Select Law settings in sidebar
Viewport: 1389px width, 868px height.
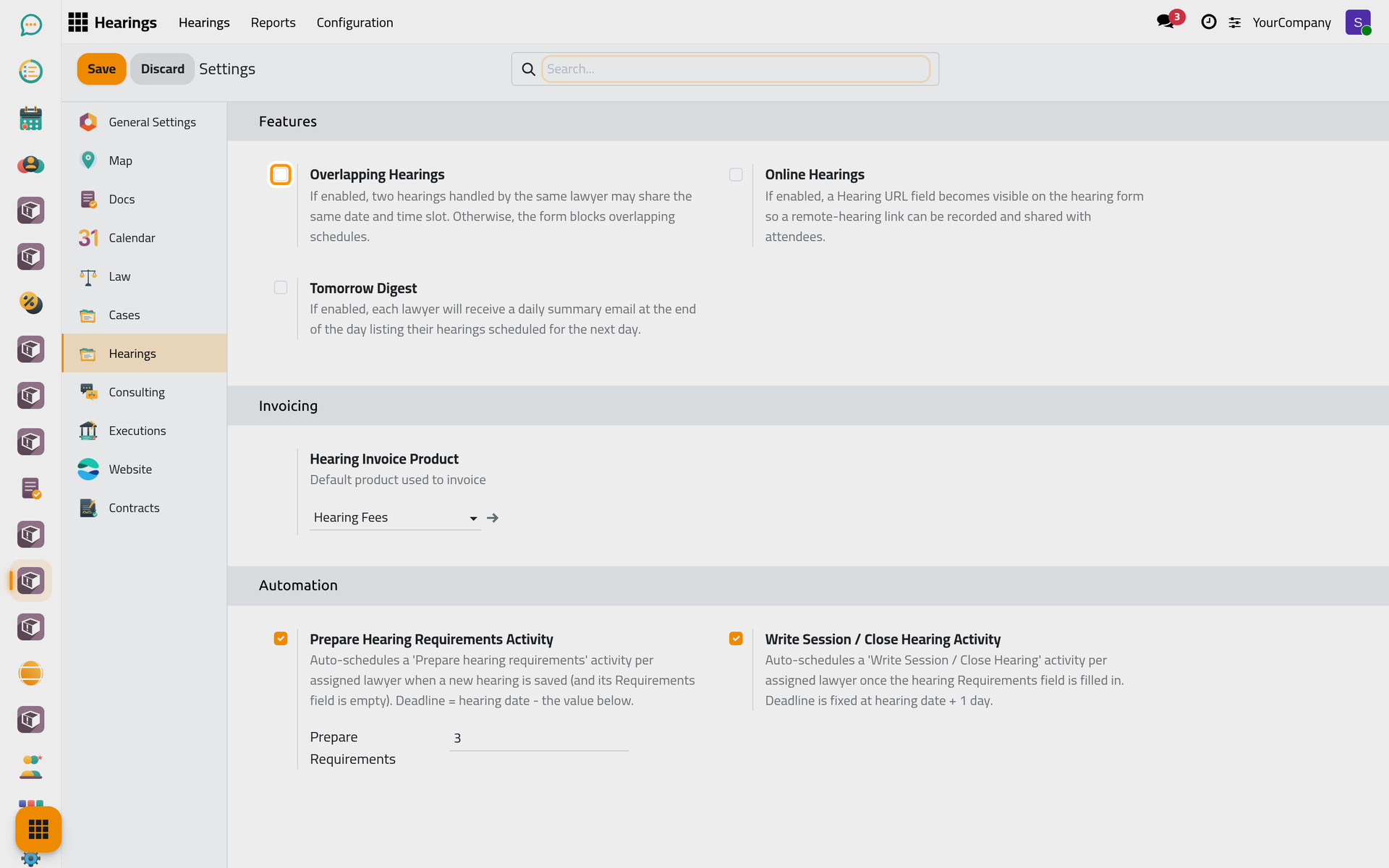[145, 276]
